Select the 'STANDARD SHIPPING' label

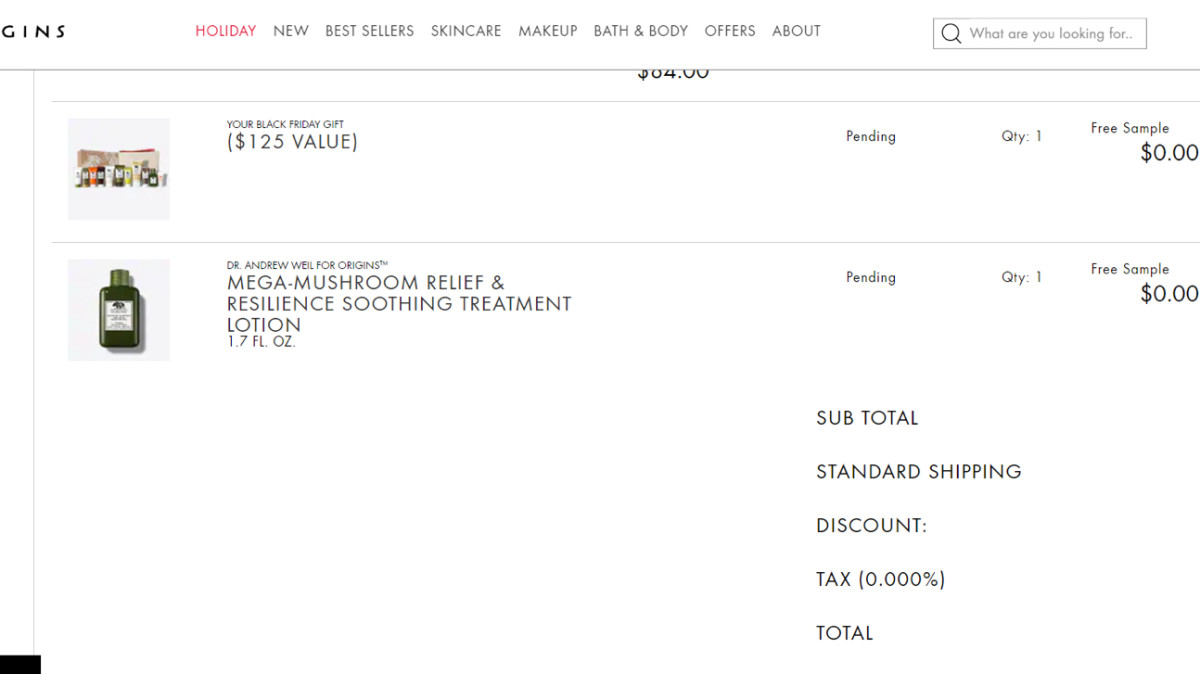coord(919,472)
